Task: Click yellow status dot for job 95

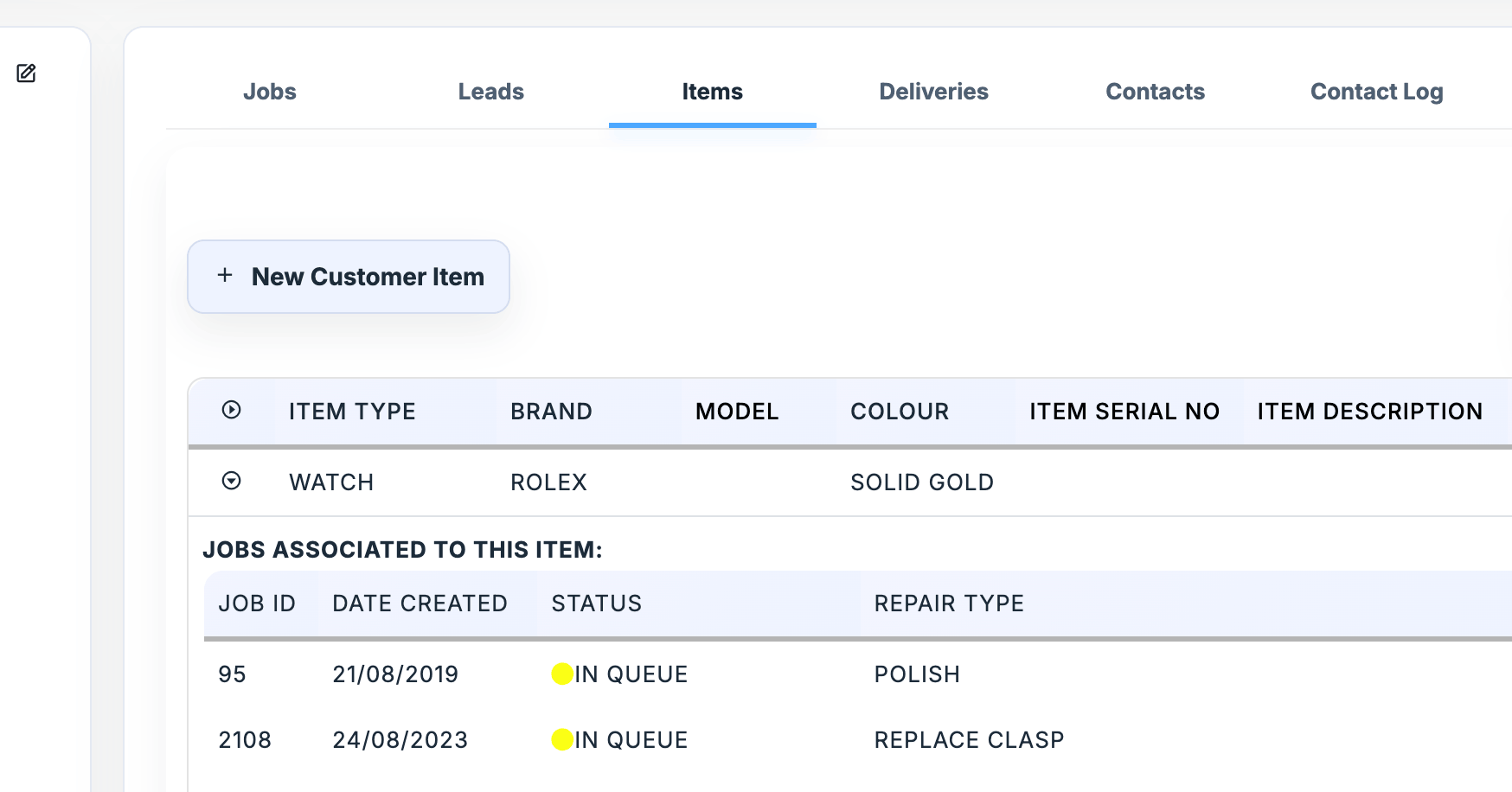Action: pyautogui.click(x=562, y=674)
